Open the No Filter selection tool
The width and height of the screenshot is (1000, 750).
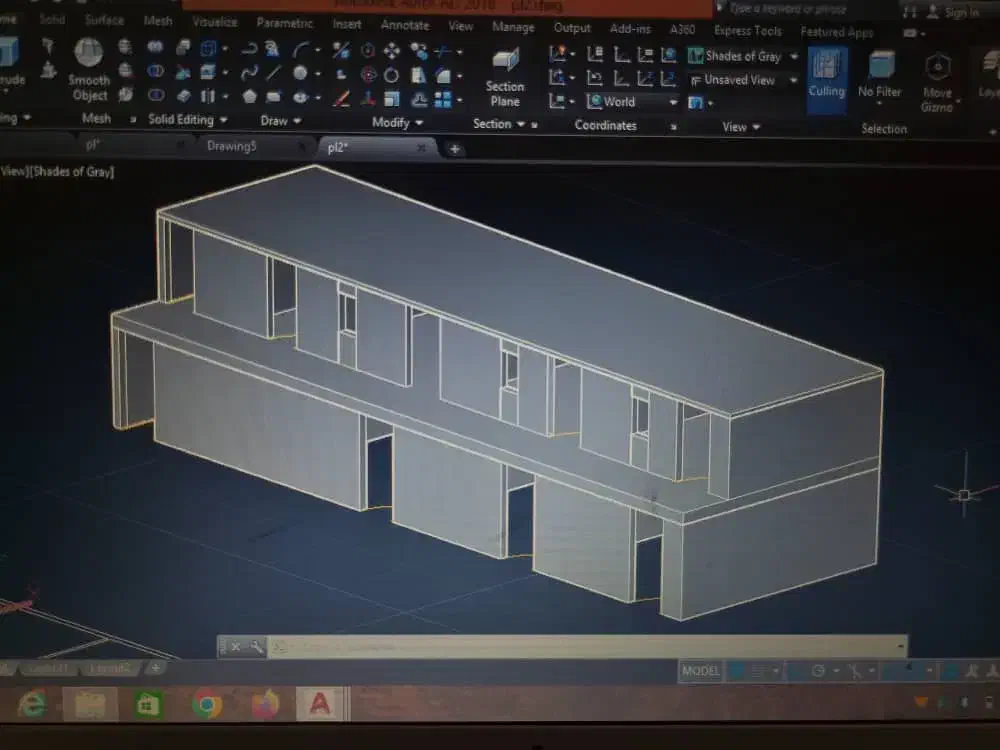pyautogui.click(x=880, y=75)
